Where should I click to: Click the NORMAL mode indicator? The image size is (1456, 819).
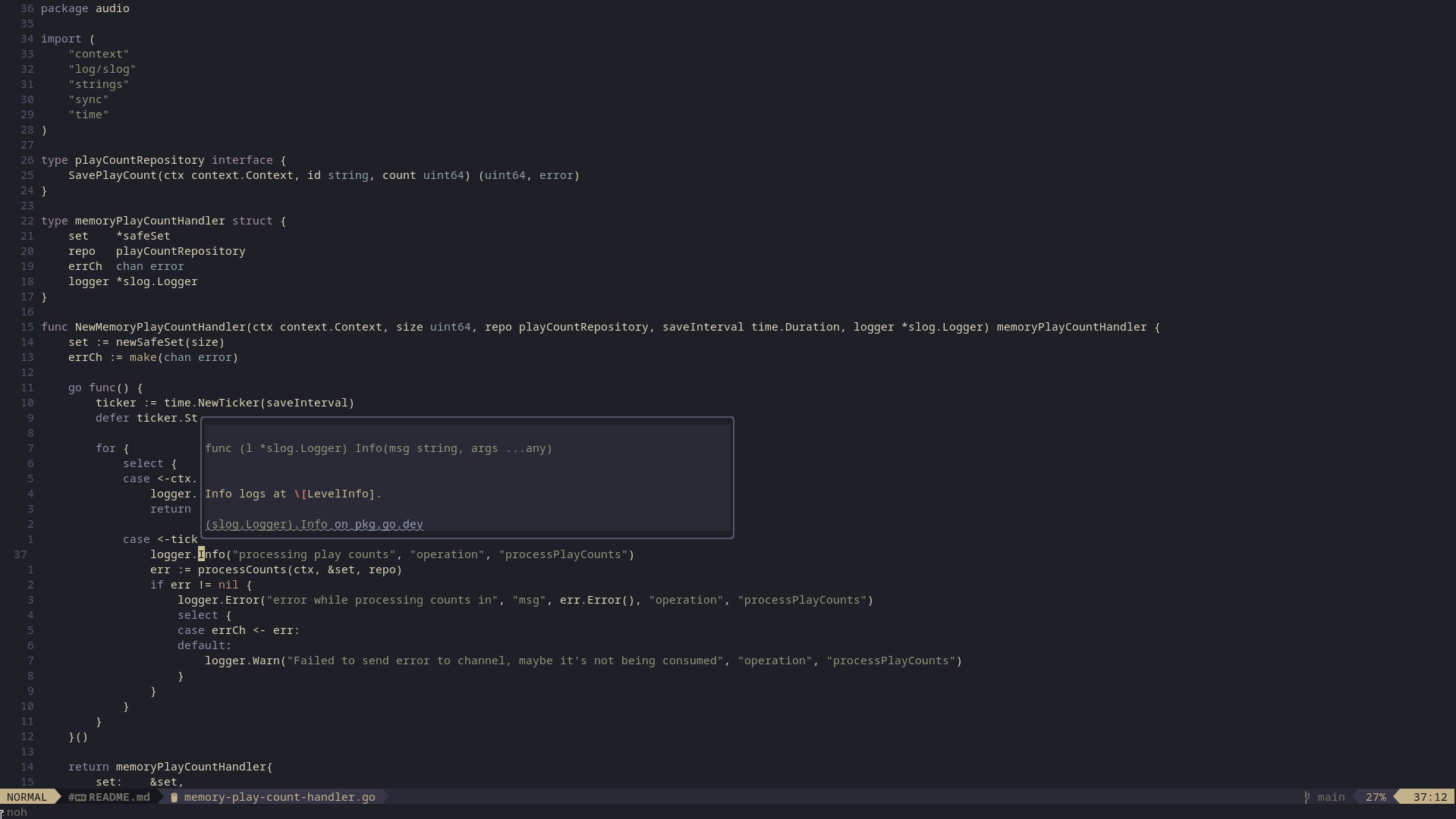(27, 797)
